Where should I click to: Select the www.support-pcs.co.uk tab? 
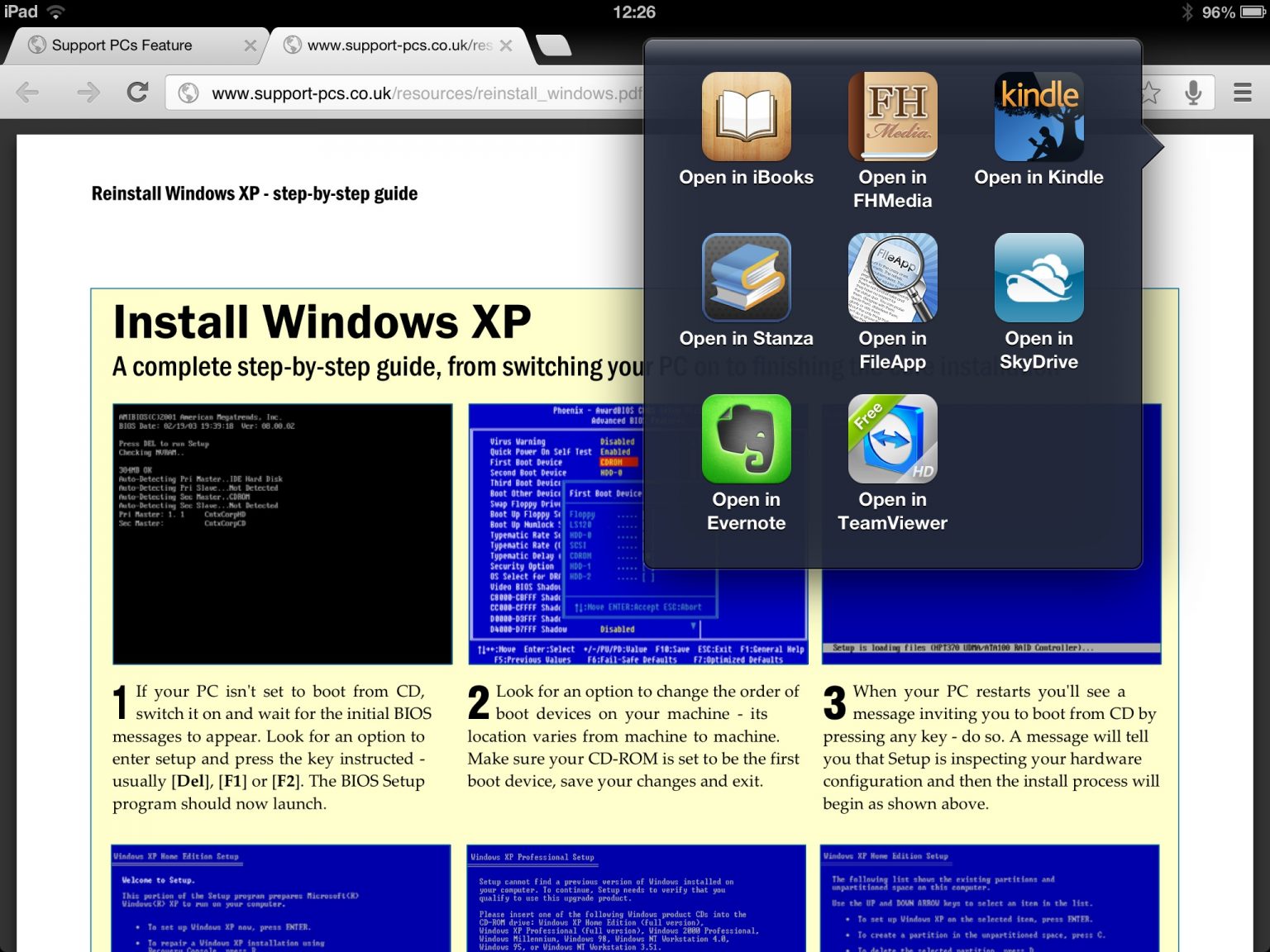pyautogui.click(x=399, y=45)
